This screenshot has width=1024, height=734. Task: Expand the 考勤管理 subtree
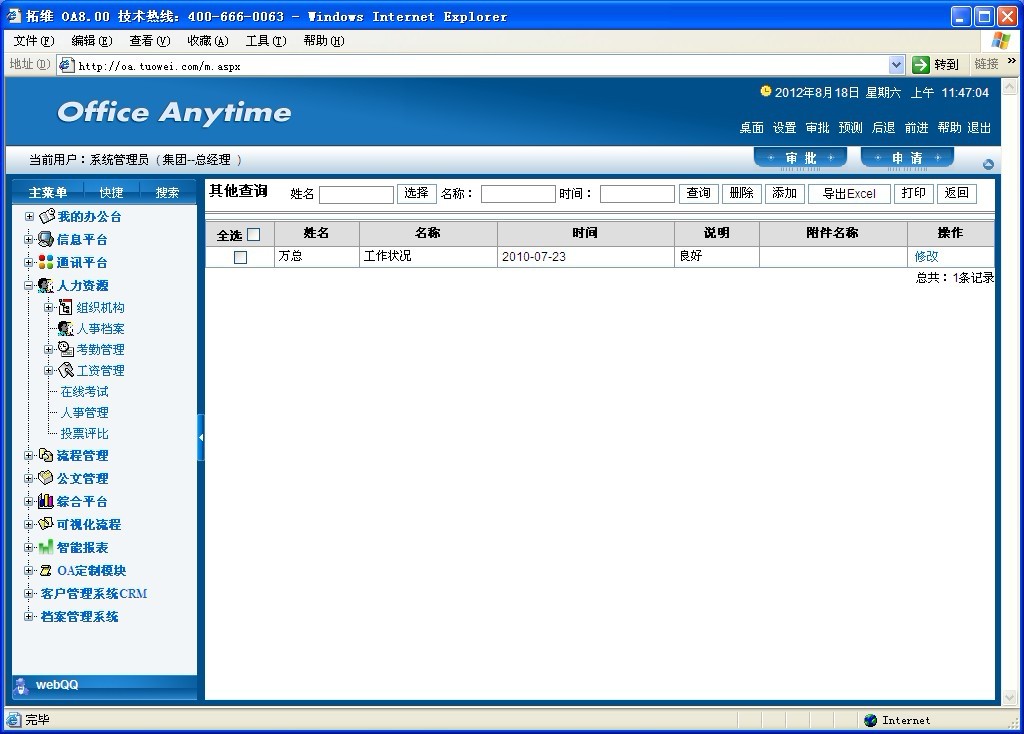click(x=49, y=350)
